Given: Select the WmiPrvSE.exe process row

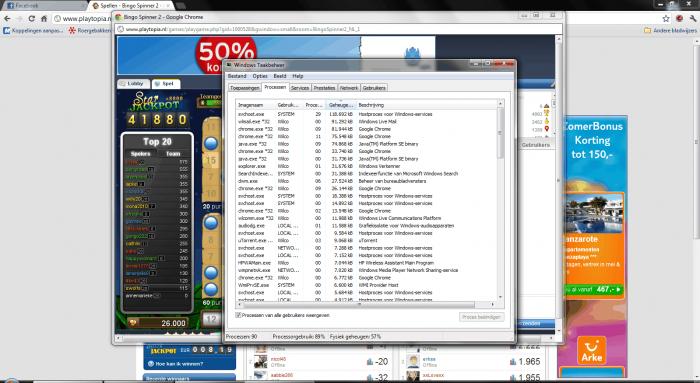Looking at the screenshot, I should coord(366,285).
